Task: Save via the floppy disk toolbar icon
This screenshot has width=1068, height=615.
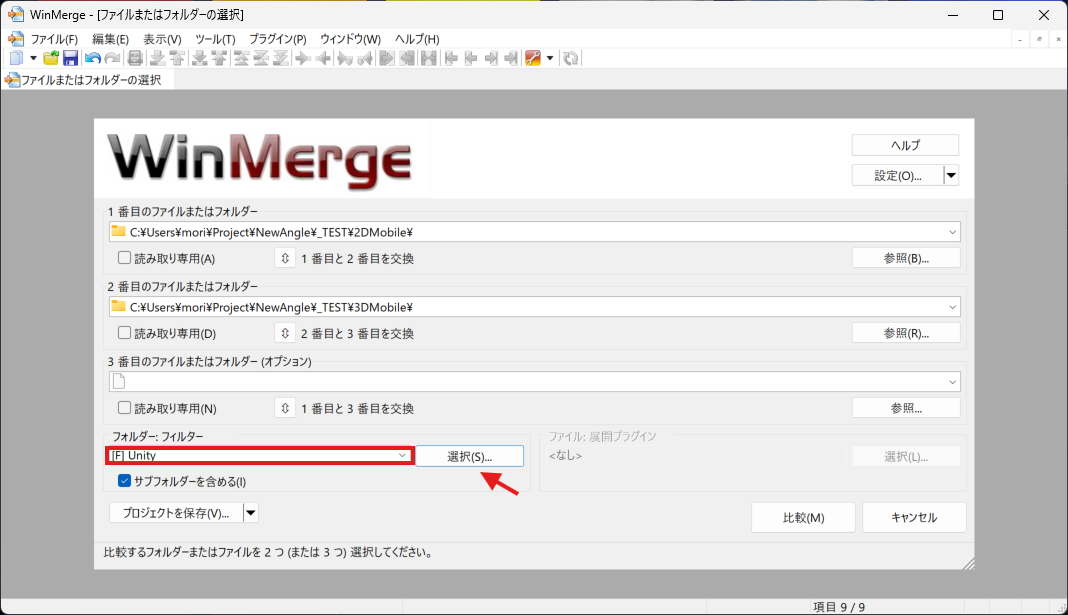Action: 70,57
